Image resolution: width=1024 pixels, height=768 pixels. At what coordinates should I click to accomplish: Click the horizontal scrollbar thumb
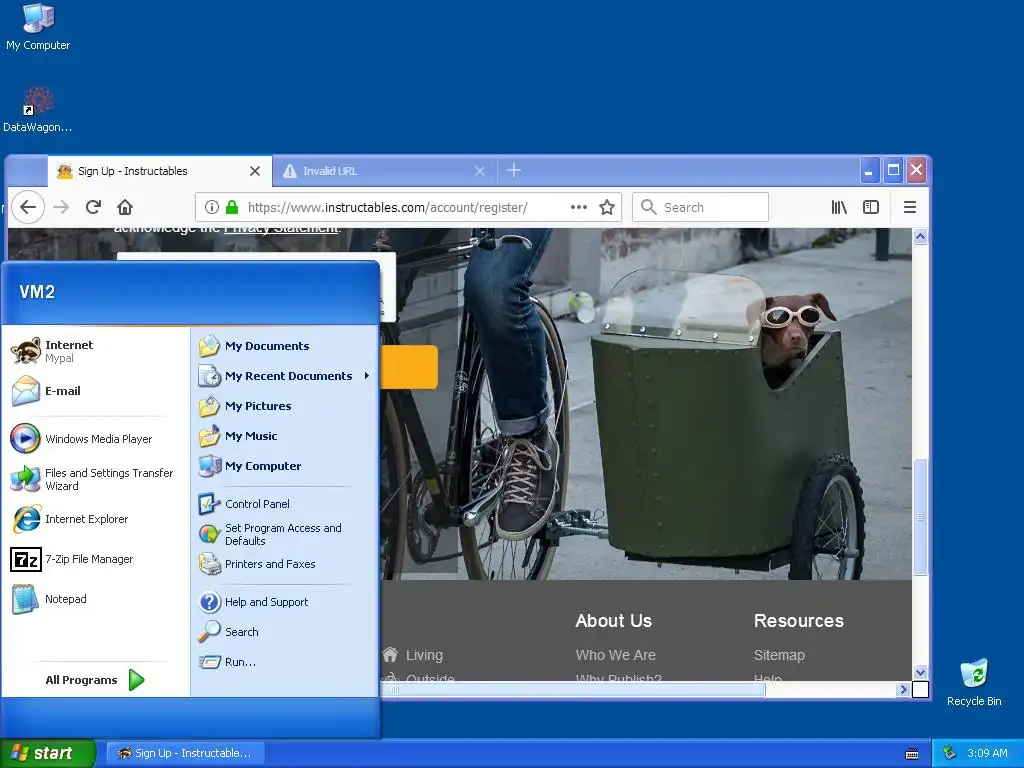click(571, 690)
